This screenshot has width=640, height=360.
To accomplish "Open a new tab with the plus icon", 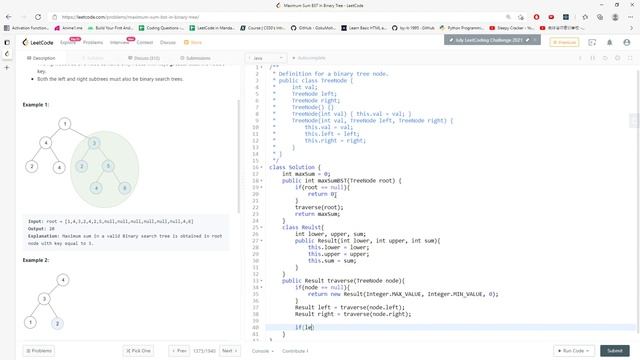I will [x=7, y=67].
